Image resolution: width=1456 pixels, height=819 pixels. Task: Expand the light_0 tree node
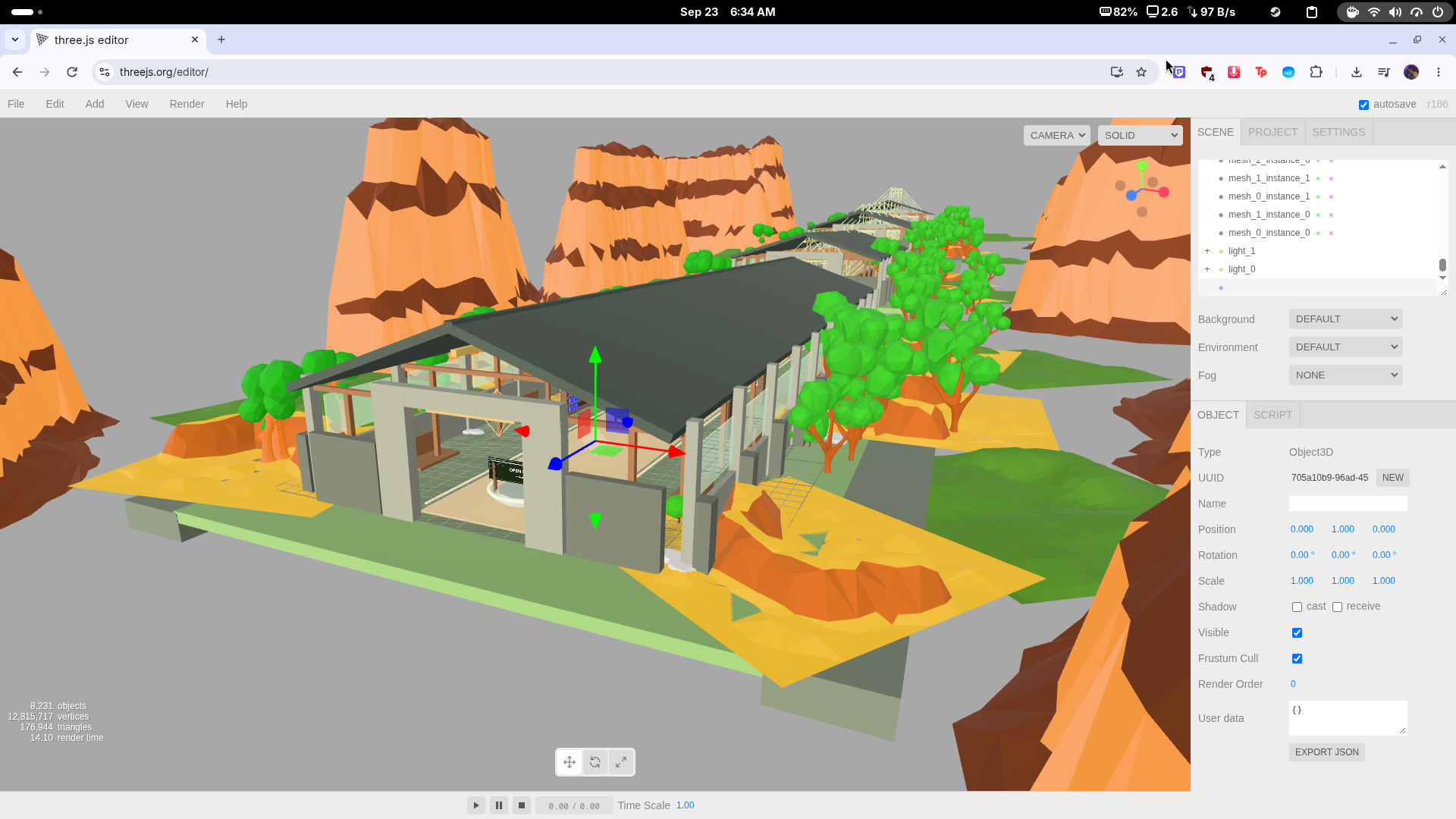(x=1207, y=269)
